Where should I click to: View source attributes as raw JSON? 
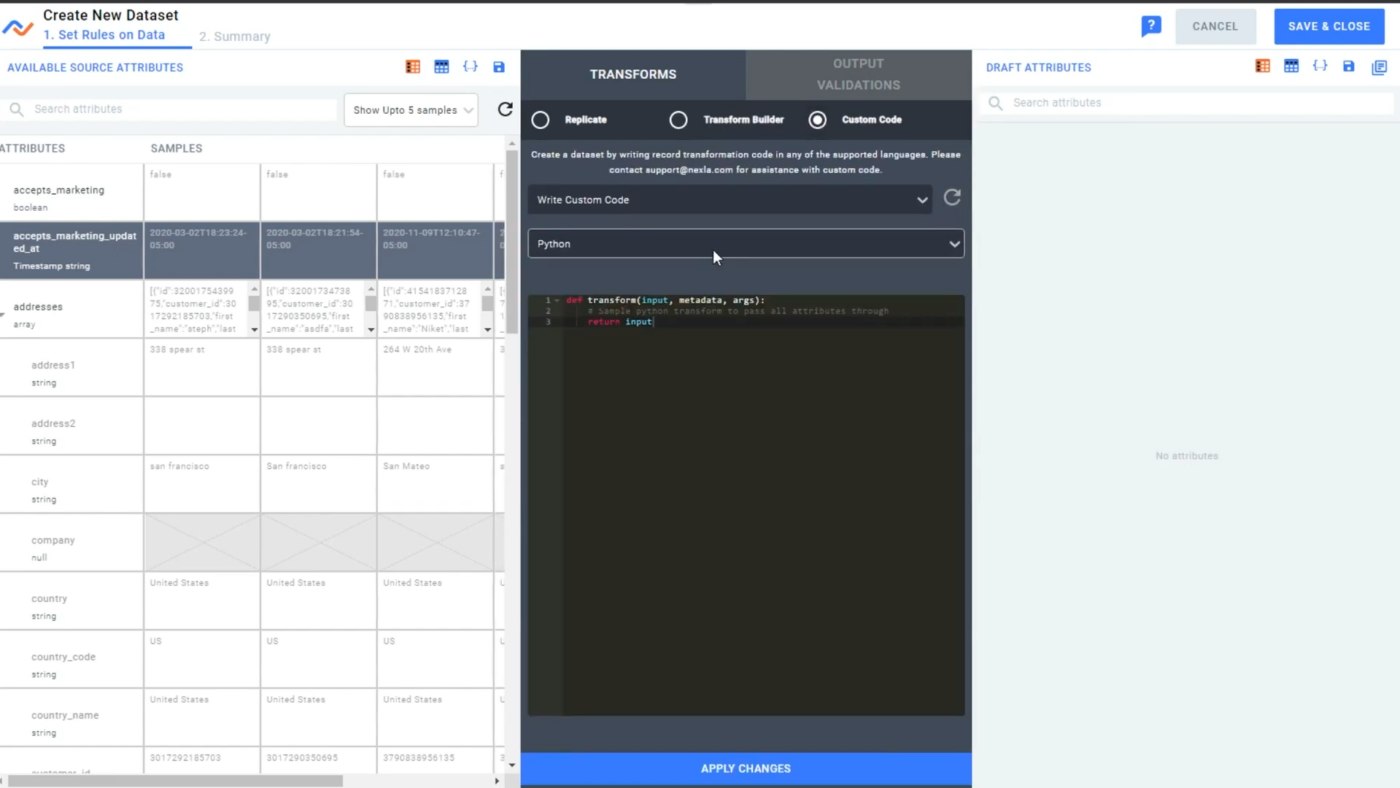[470, 66]
